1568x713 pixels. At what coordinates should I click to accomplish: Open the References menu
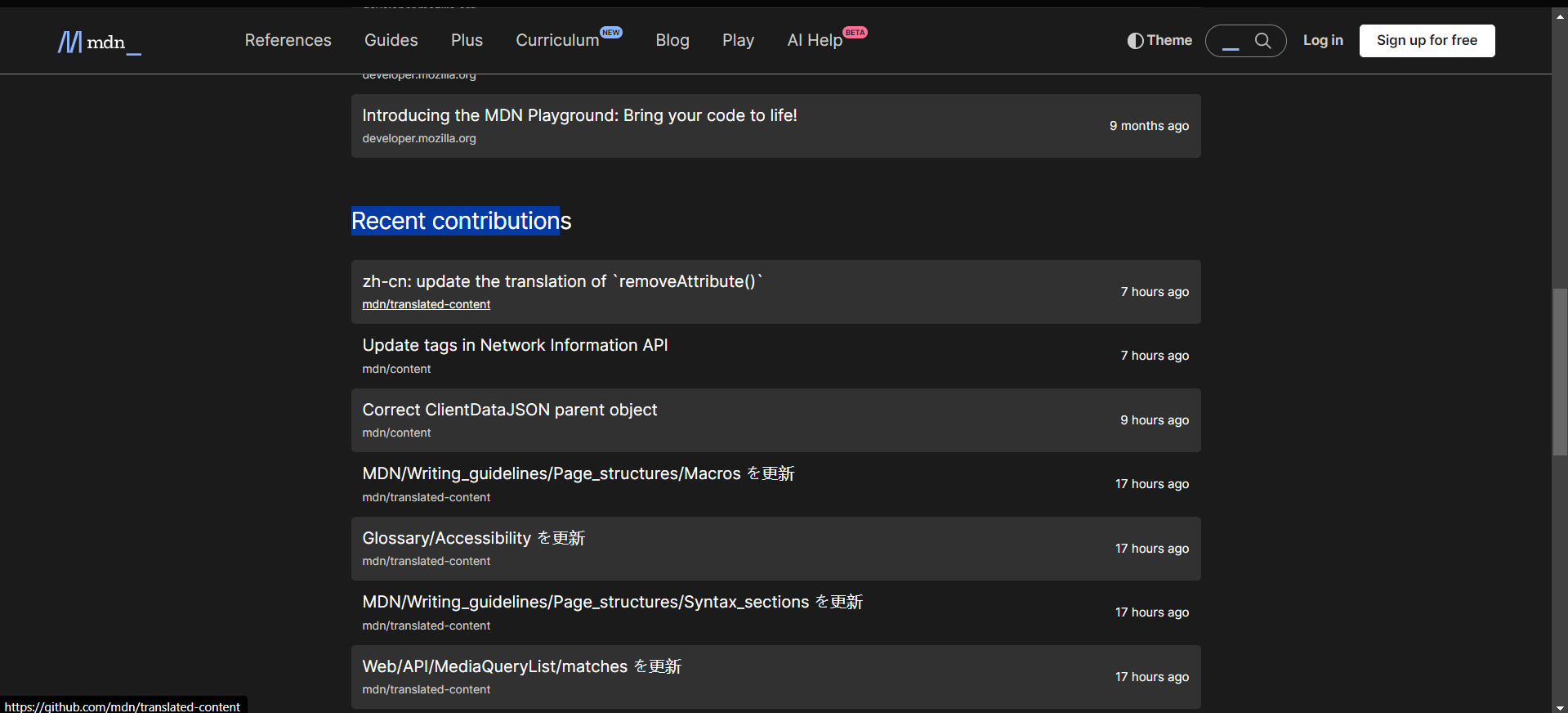click(288, 41)
